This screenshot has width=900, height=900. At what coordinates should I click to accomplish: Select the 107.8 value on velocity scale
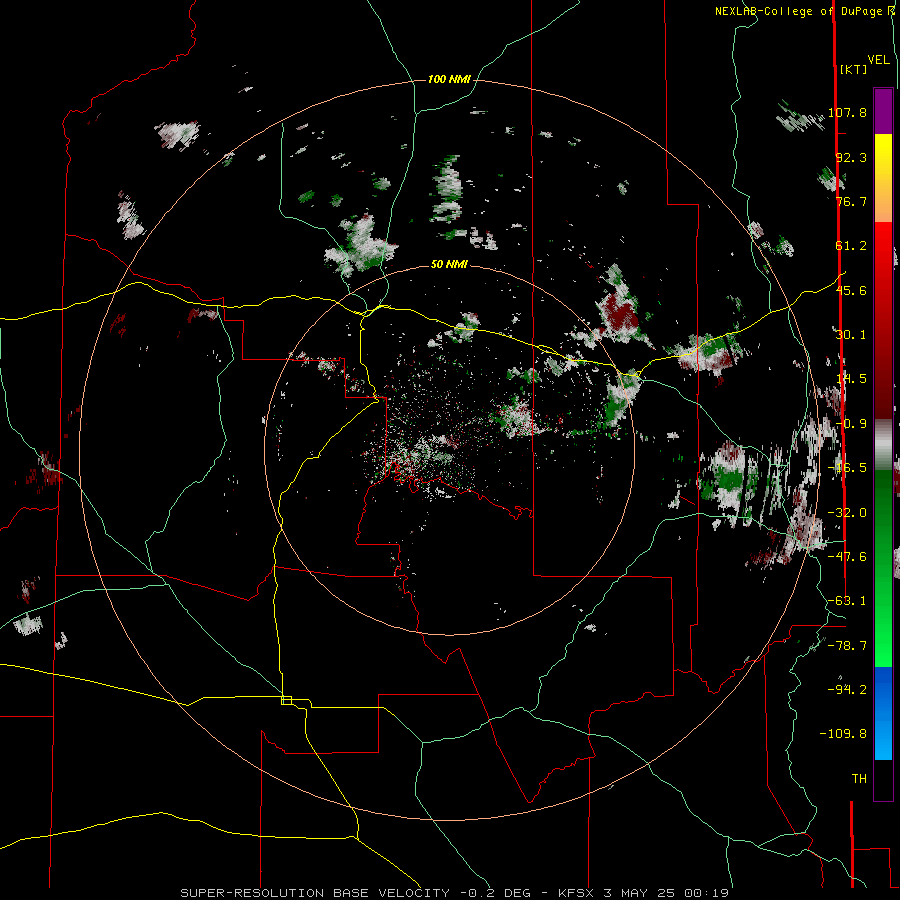coord(847,112)
